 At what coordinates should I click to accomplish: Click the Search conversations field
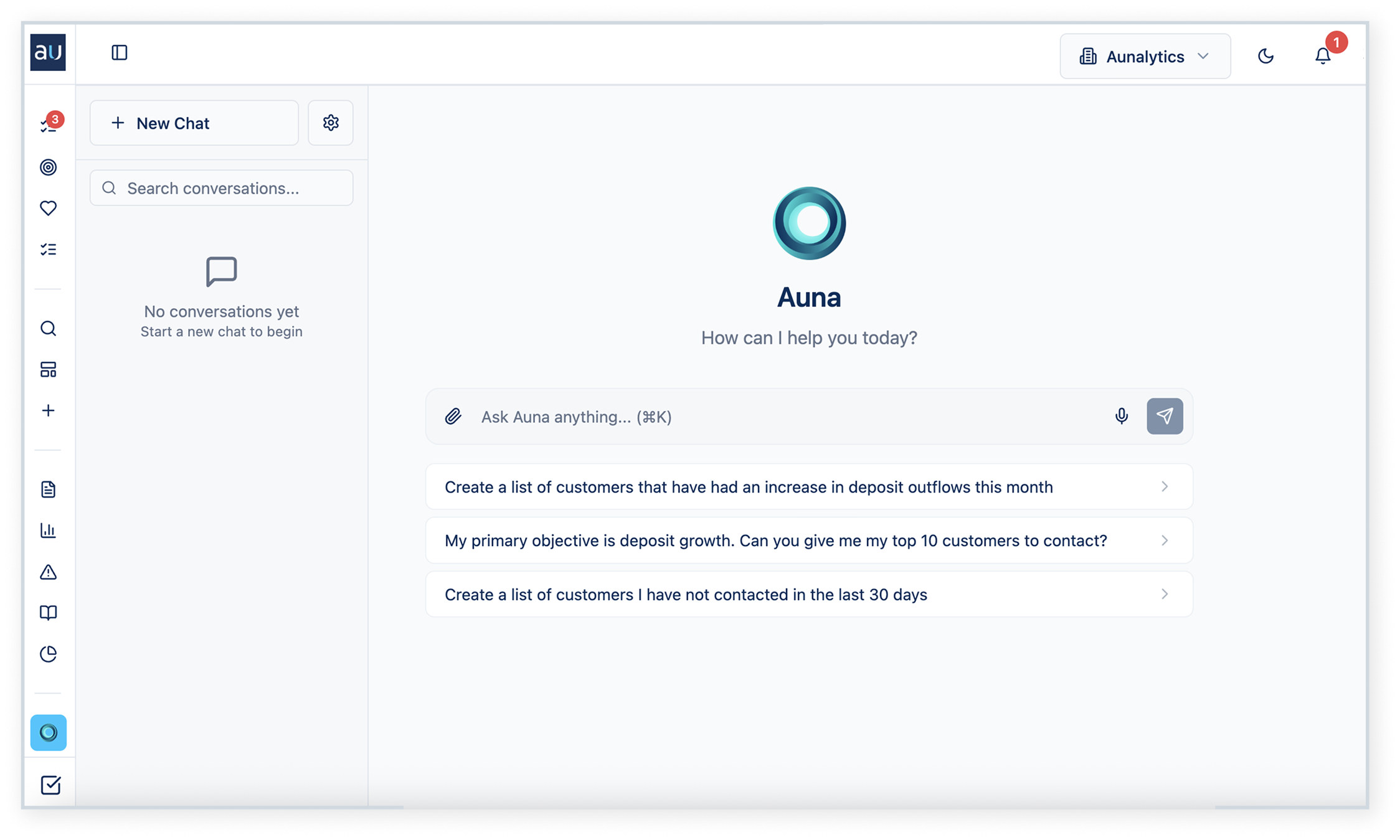[221, 187]
